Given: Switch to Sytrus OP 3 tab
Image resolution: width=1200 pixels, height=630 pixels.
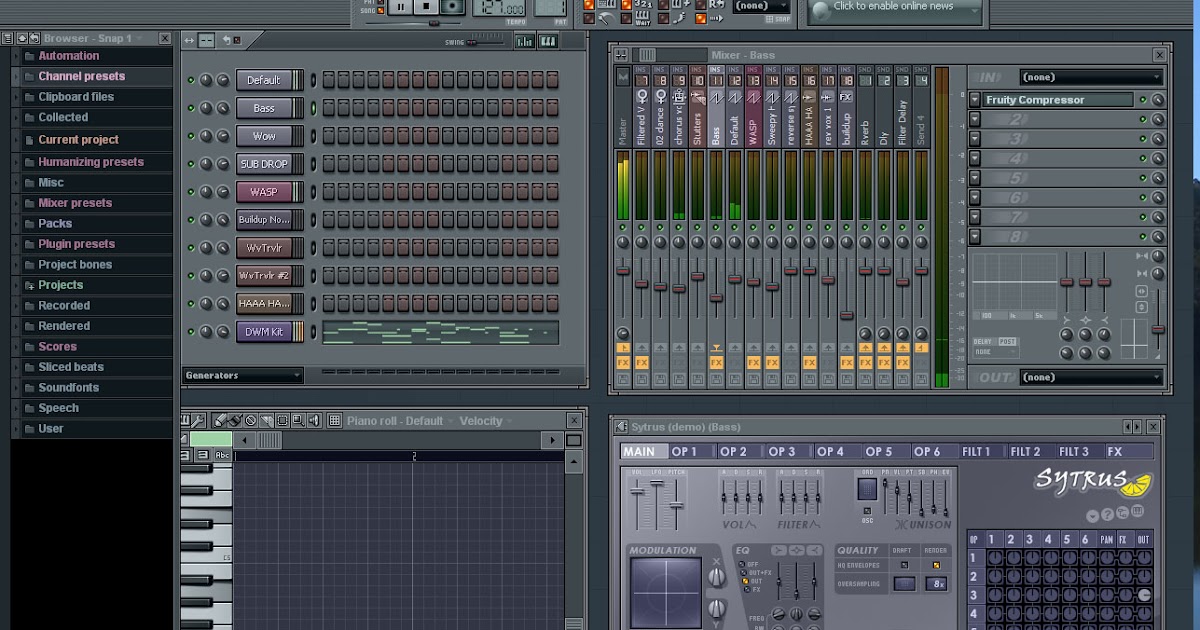Looking at the screenshot, I should tap(790, 452).
